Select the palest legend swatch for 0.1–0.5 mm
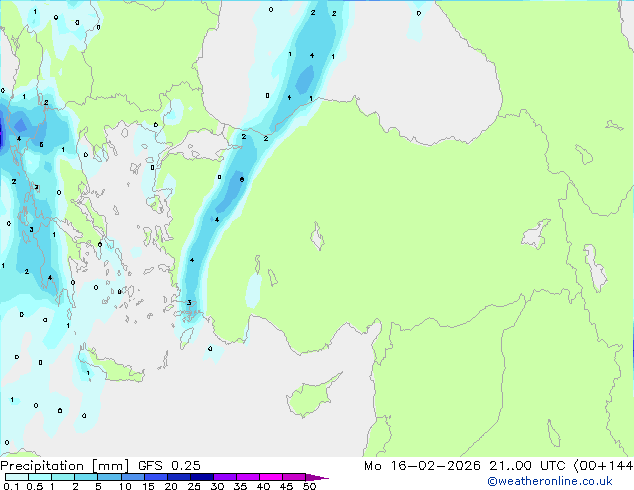Screen dimensions: 634x490 (x=17, y=477)
